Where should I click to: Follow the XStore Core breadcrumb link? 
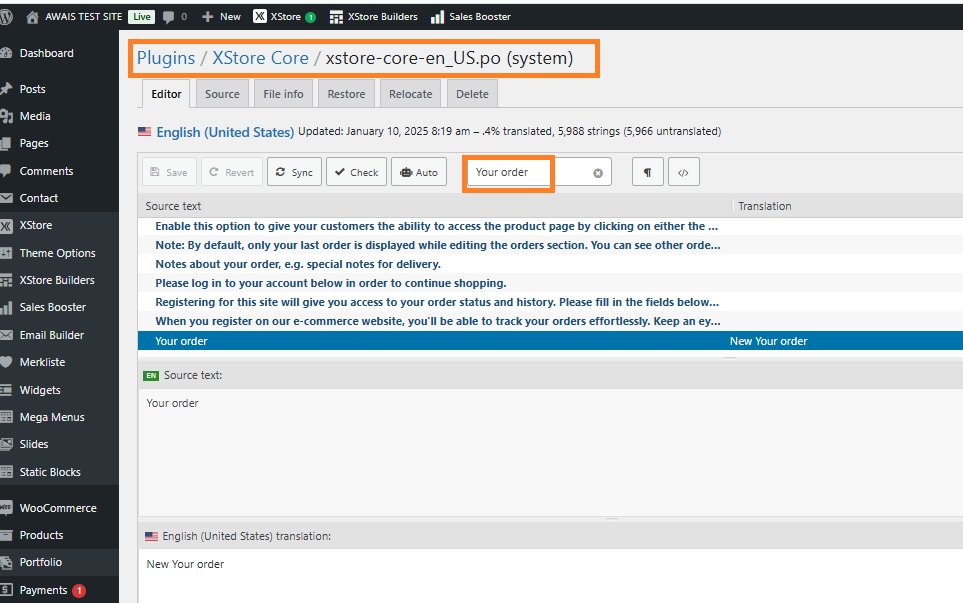(260, 58)
